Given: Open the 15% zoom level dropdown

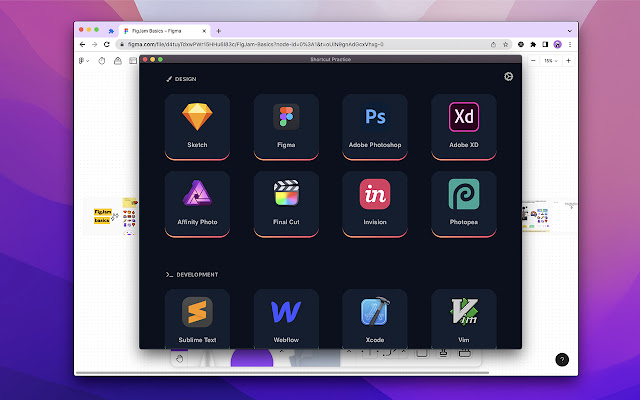Looking at the screenshot, I should click(551, 61).
